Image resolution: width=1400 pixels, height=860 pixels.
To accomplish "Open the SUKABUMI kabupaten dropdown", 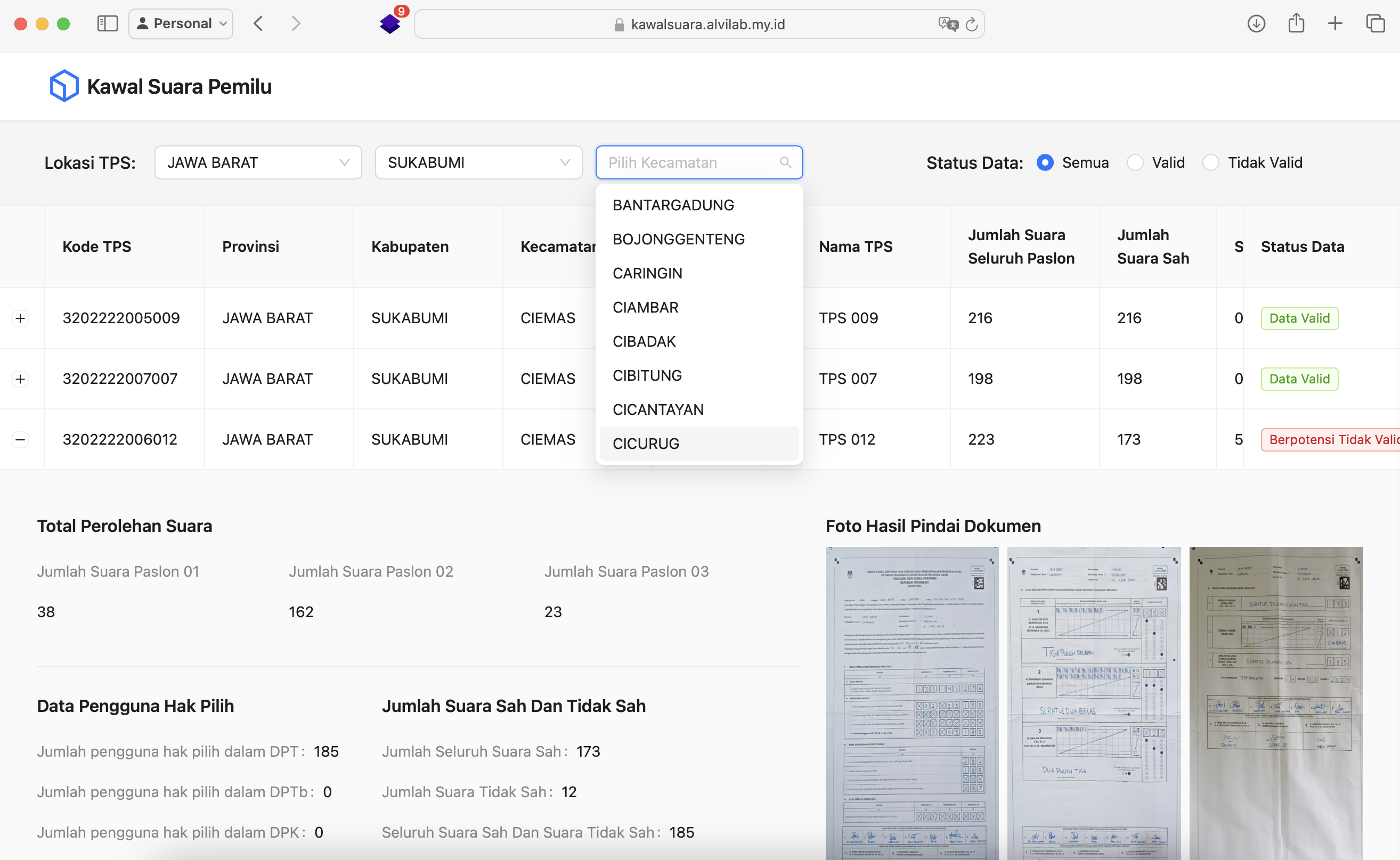I will coord(478,162).
